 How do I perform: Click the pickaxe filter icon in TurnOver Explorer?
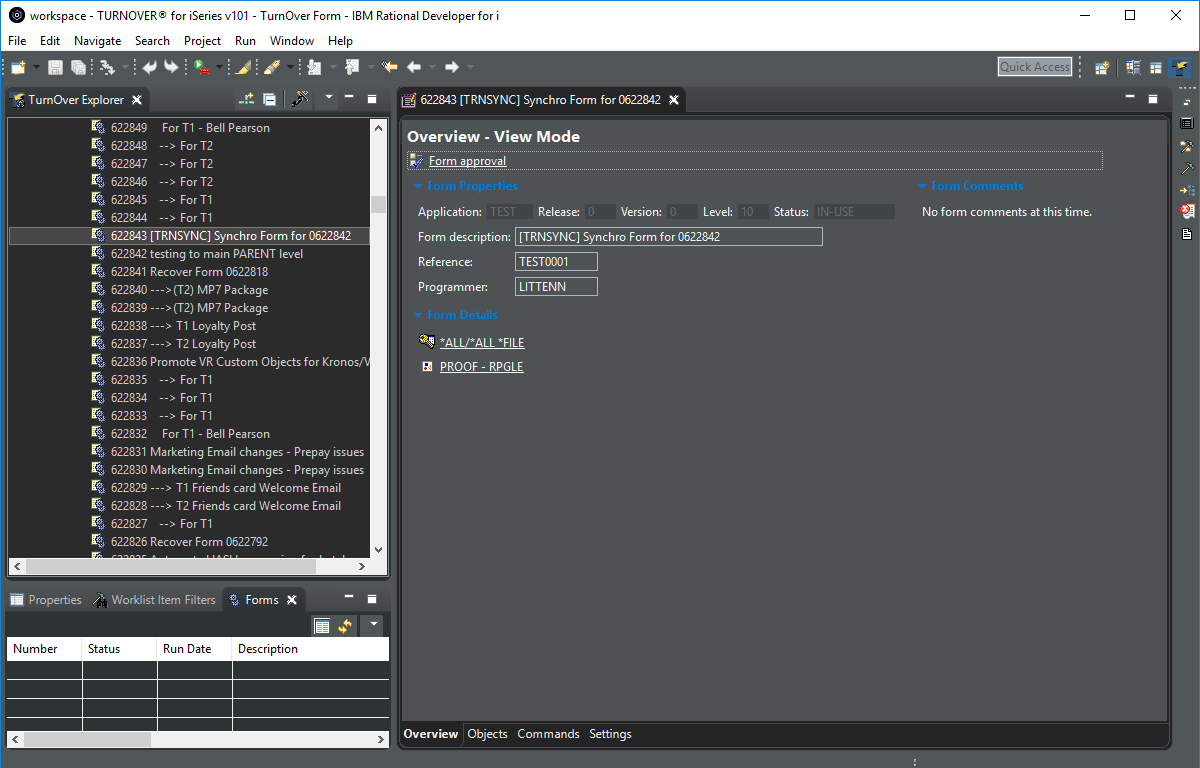299,99
